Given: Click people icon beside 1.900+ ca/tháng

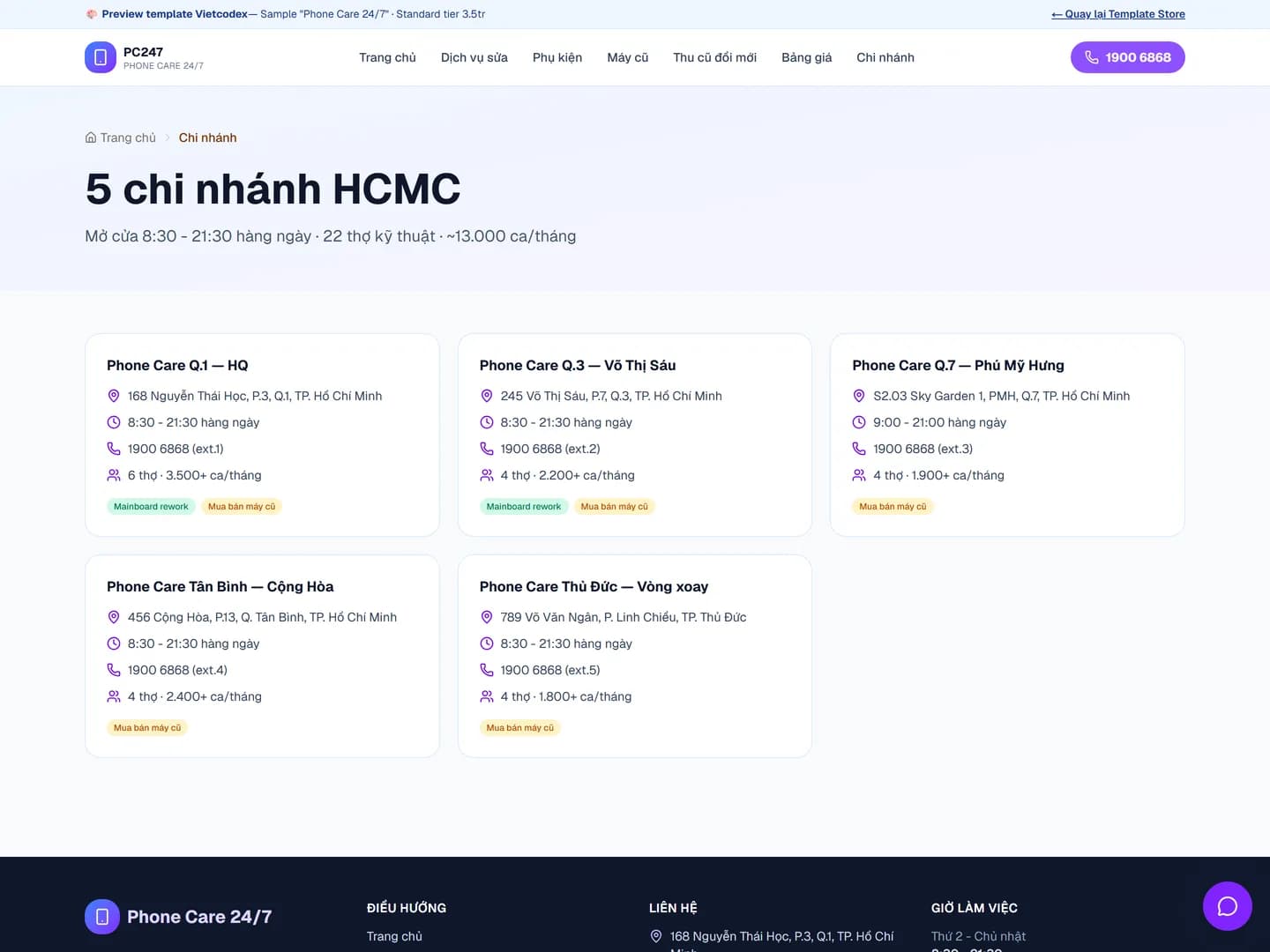Looking at the screenshot, I should [859, 475].
